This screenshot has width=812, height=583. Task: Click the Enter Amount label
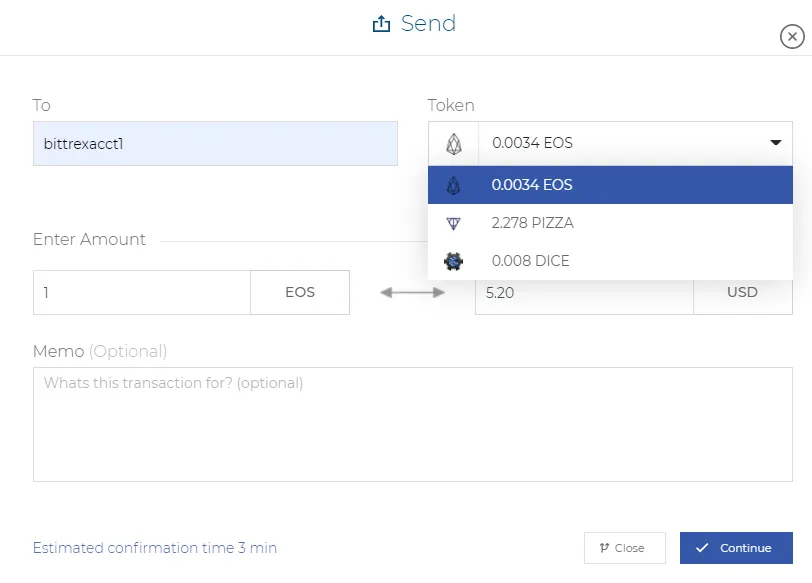coord(89,239)
